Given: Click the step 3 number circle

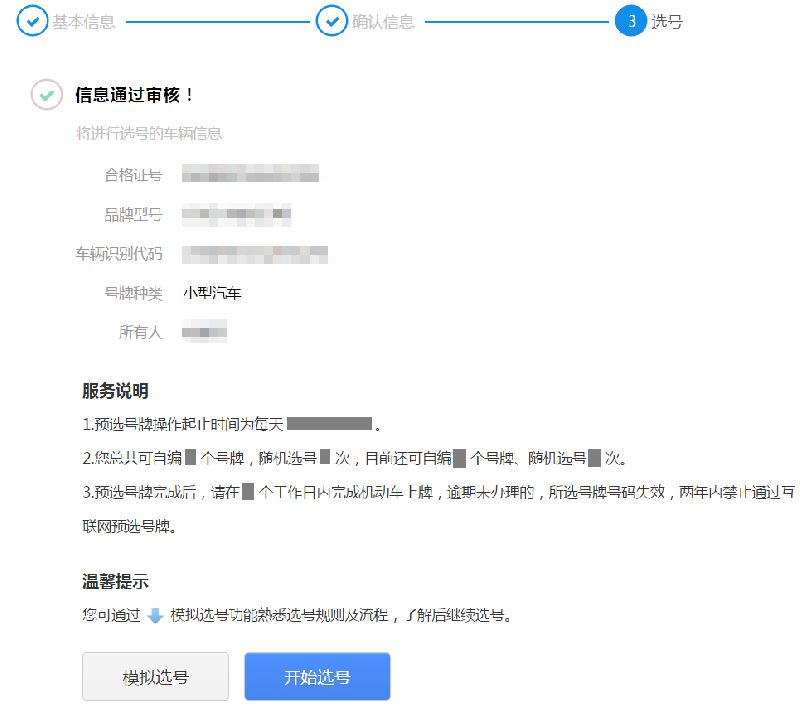Looking at the screenshot, I should click(x=631, y=21).
